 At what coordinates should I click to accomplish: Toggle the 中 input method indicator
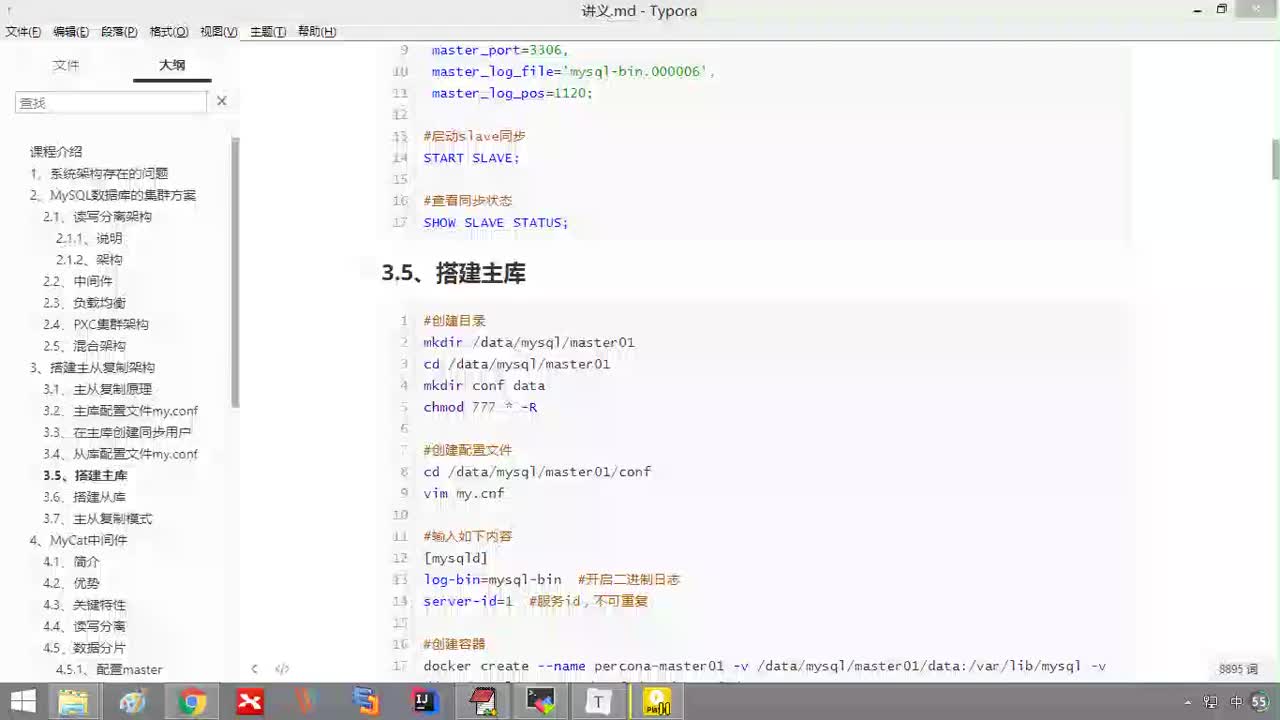[x=1236, y=702]
